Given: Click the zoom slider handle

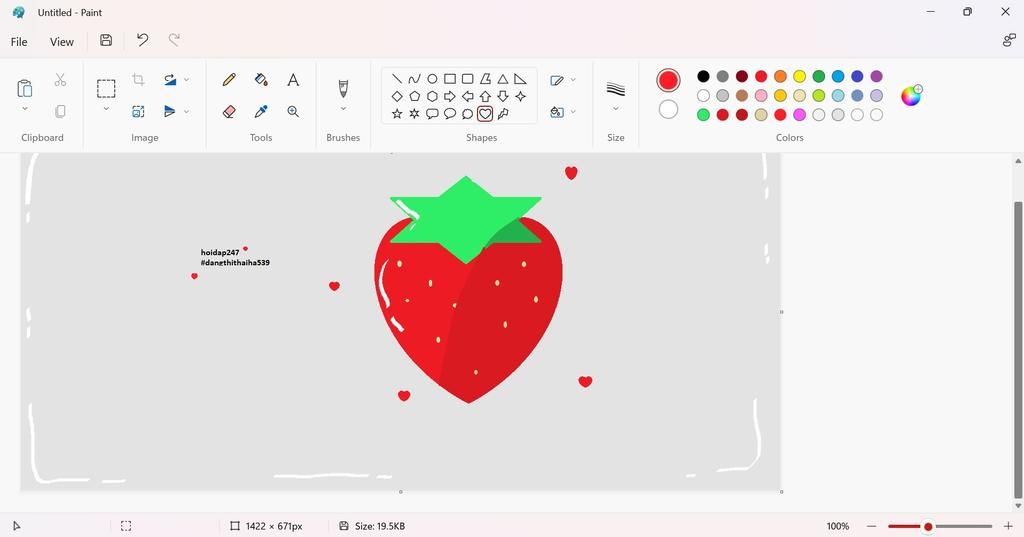Looking at the screenshot, I should [927, 527].
